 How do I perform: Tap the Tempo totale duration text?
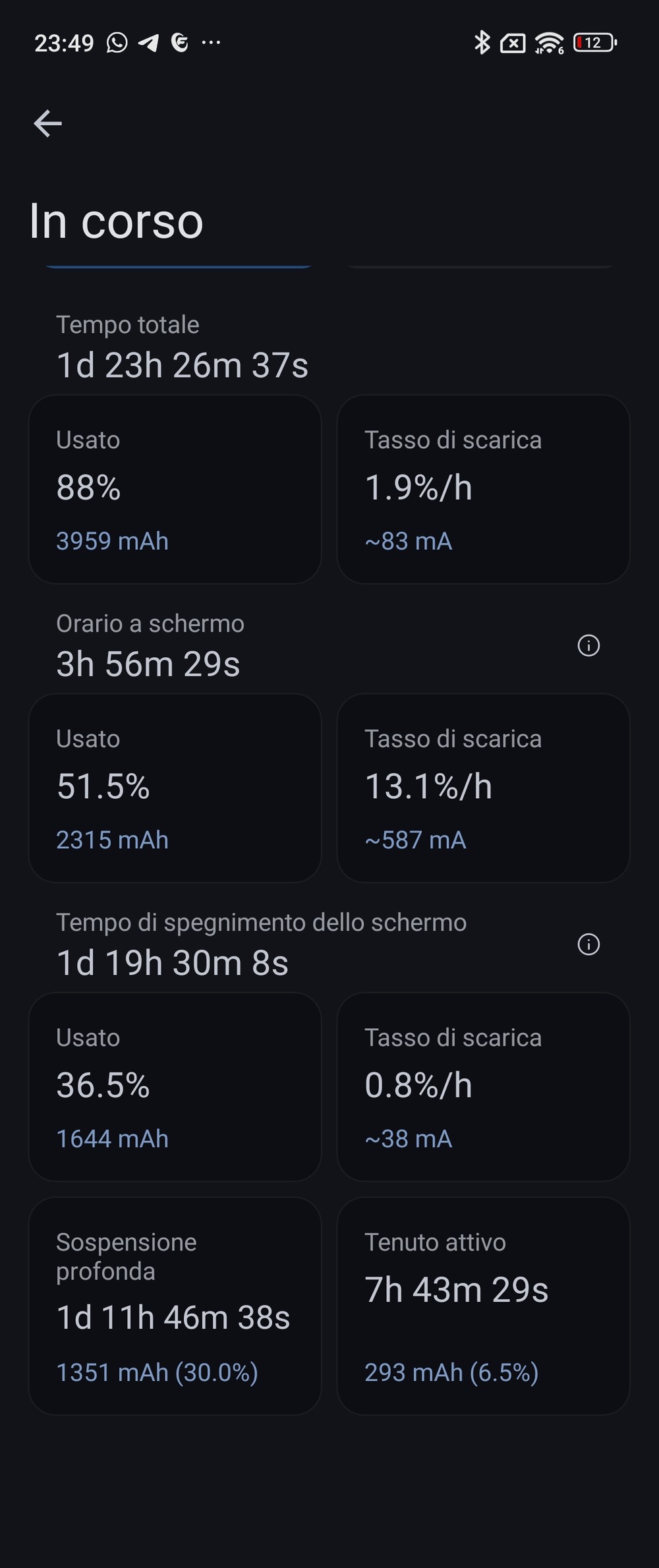(x=183, y=365)
